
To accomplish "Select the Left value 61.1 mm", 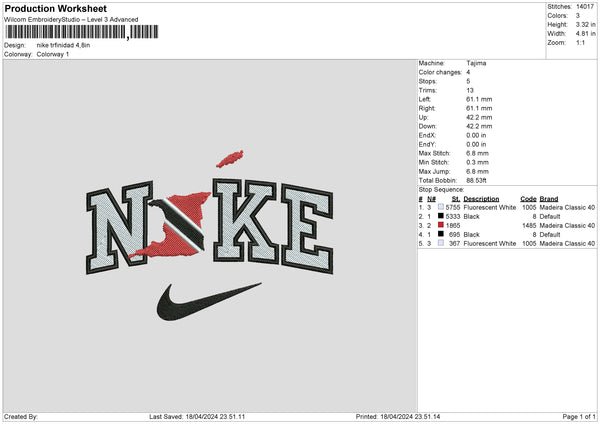I will (479, 99).
